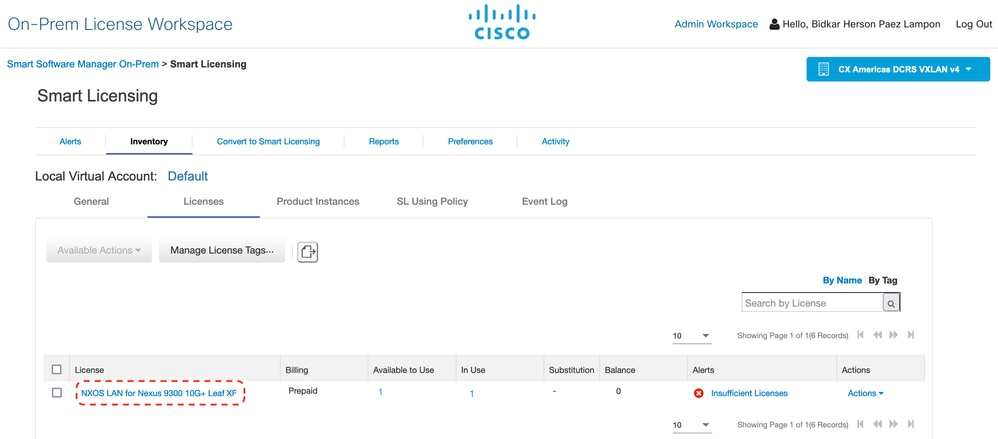998x439 pixels.
Task: Open the bottom page-size dropdown showing 10
Action: (x=692, y=424)
